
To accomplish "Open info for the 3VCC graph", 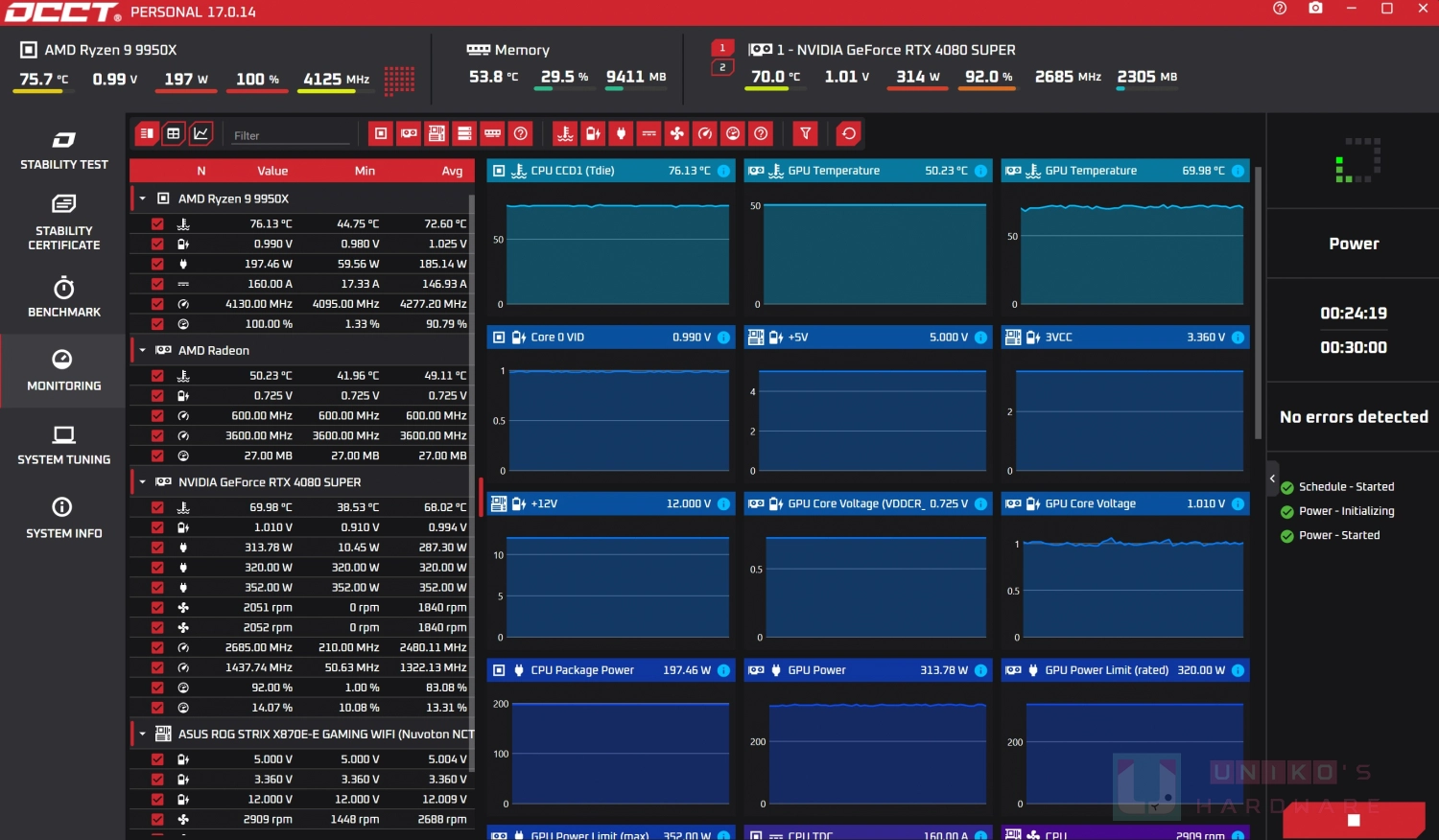I will point(1238,338).
